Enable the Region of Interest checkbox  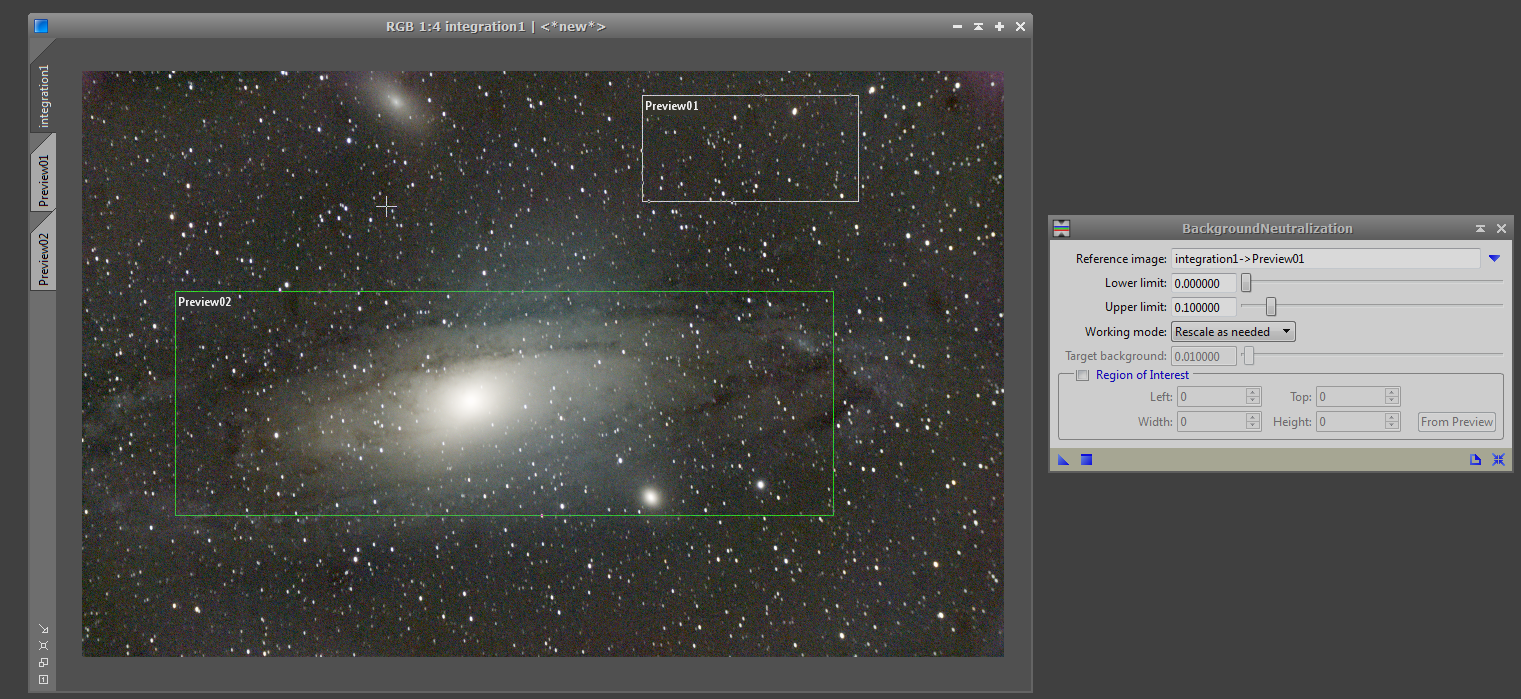click(1082, 376)
